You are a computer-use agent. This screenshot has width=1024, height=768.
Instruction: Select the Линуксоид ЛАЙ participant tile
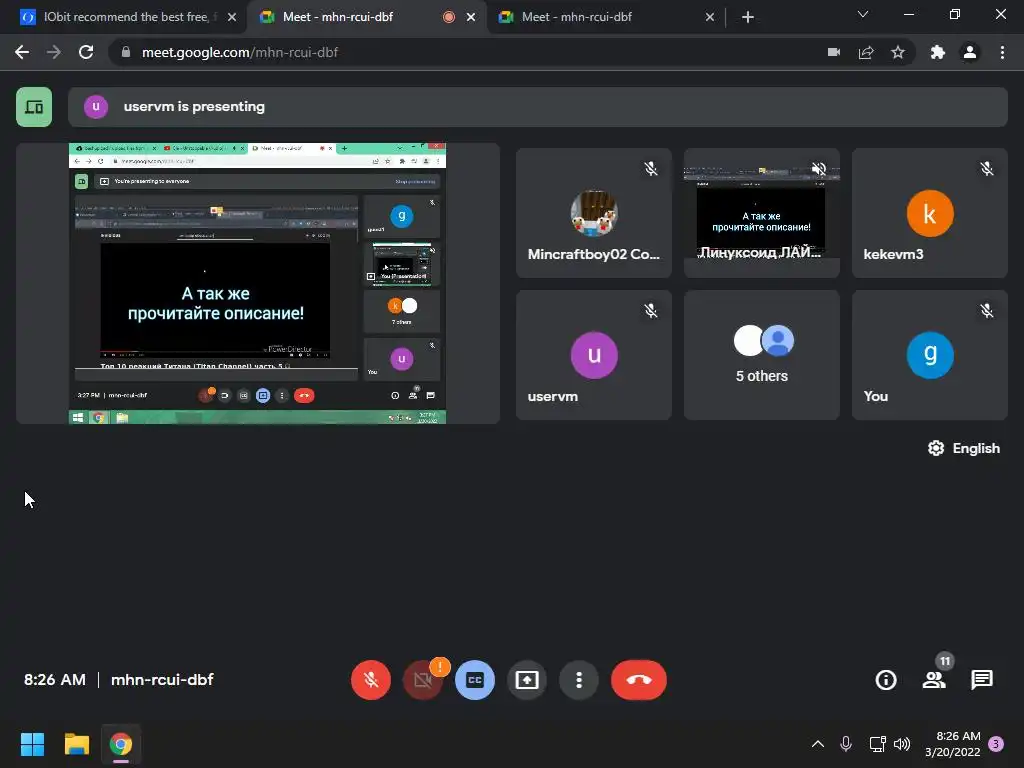(761, 213)
